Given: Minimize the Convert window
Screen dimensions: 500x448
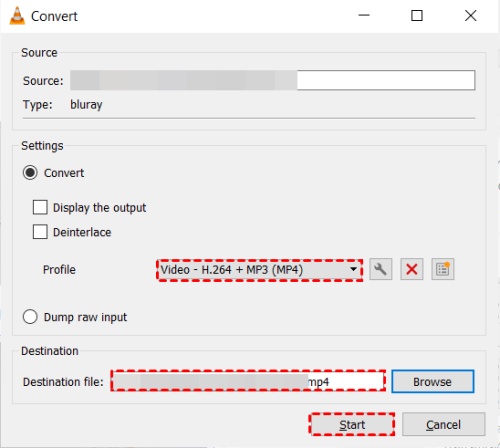Looking at the screenshot, I should tap(364, 16).
